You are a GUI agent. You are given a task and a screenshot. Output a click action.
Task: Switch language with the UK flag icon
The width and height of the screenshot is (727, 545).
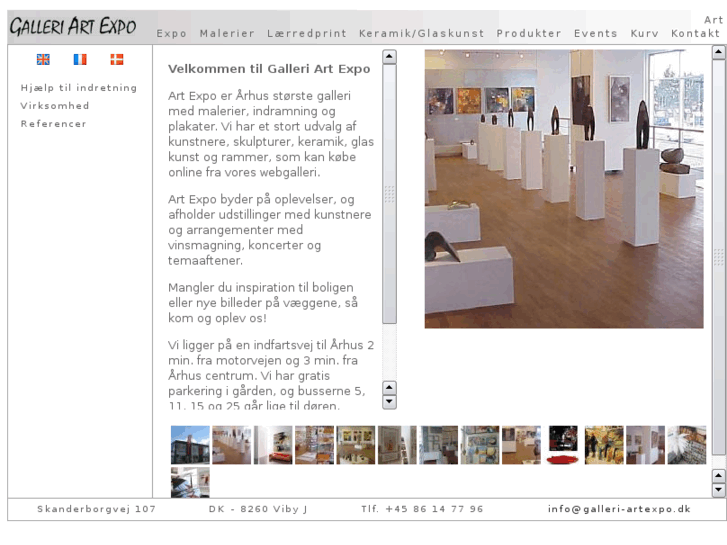pyautogui.click(x=43, y=59)
